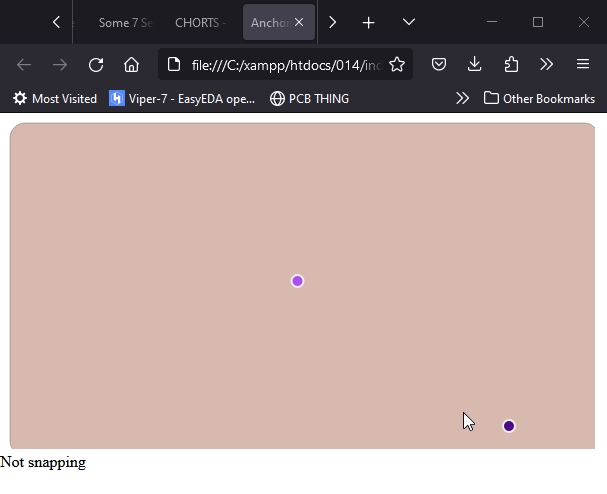
Task: Reload the current page
Action: [x=96, y=64]
